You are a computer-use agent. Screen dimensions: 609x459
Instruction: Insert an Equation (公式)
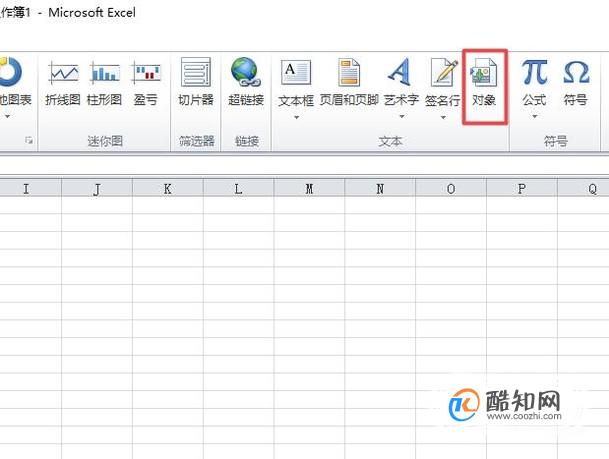[x=534, y=83]
